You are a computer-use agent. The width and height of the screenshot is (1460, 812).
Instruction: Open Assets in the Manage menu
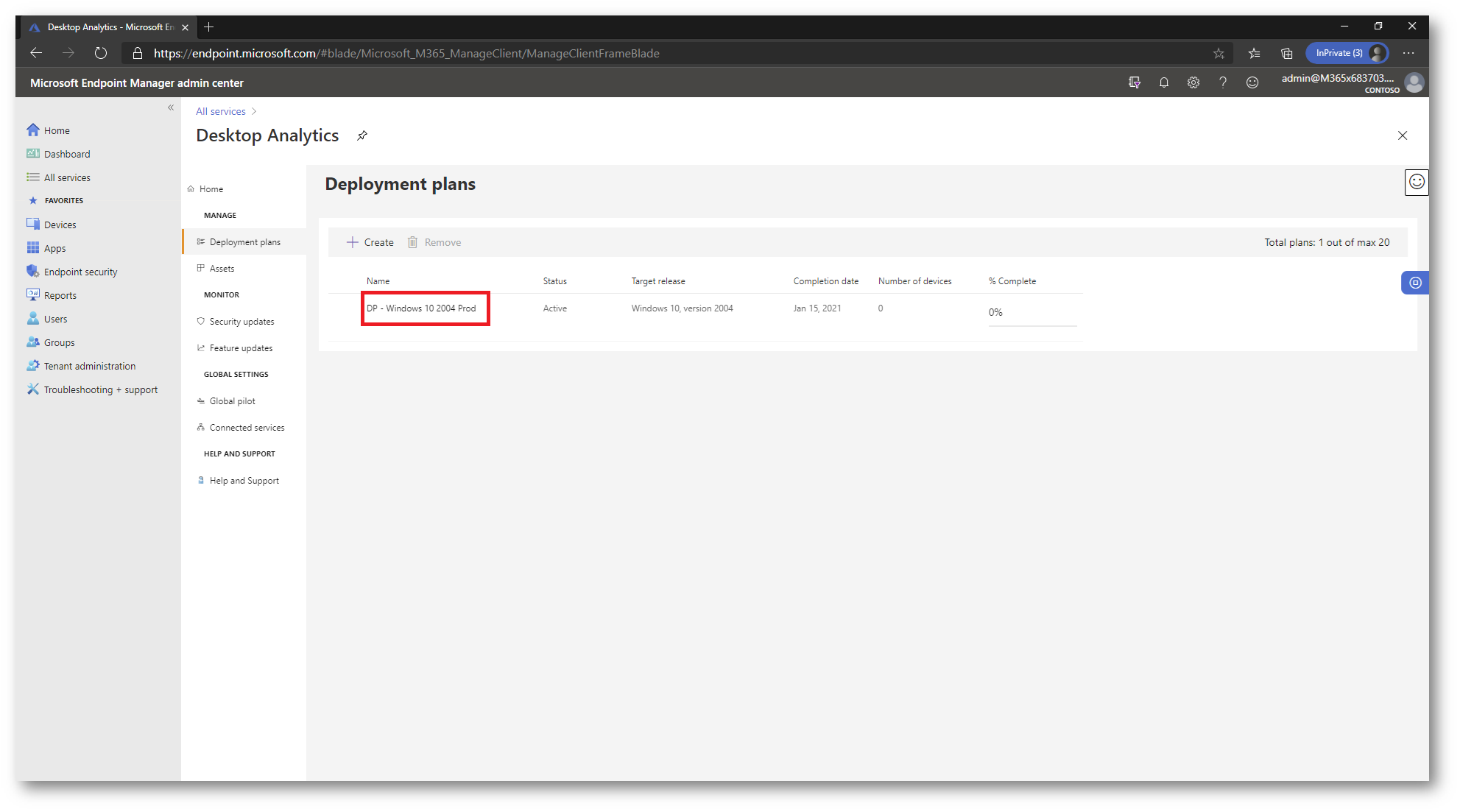point(222,269)
